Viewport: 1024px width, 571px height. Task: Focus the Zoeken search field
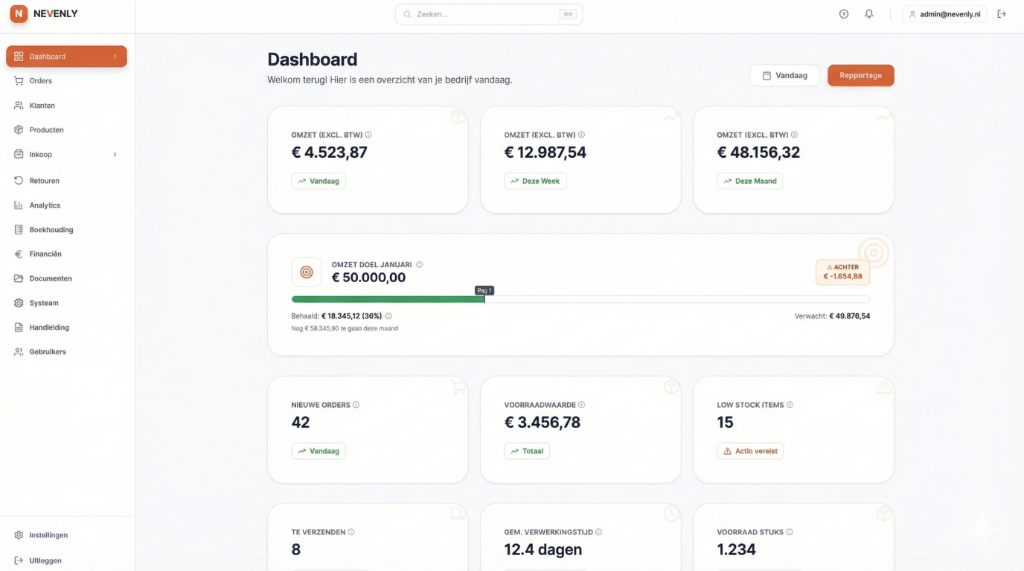click(488, 14)
